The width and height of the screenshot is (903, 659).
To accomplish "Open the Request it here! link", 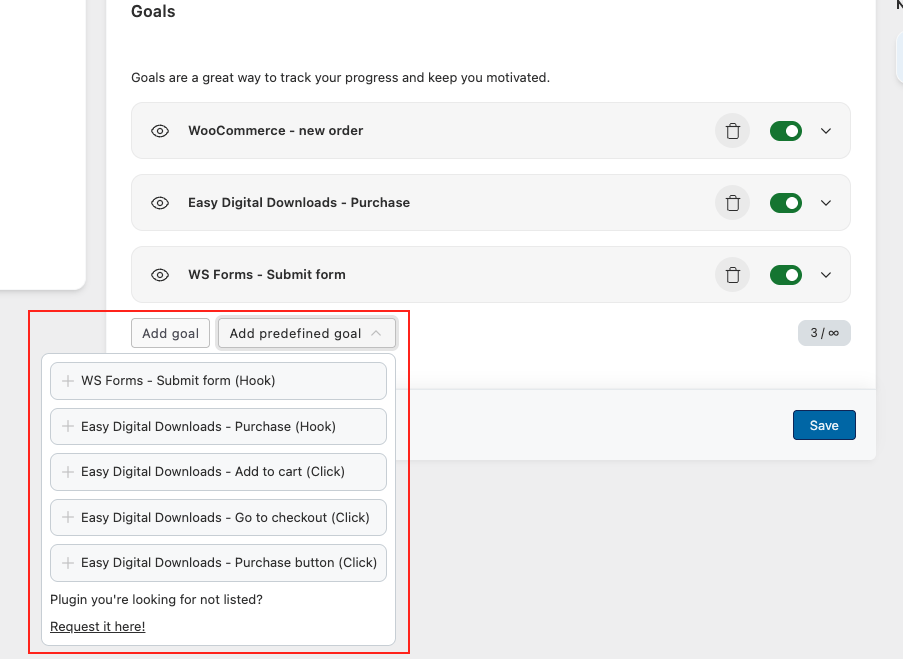I will [97, 627].
